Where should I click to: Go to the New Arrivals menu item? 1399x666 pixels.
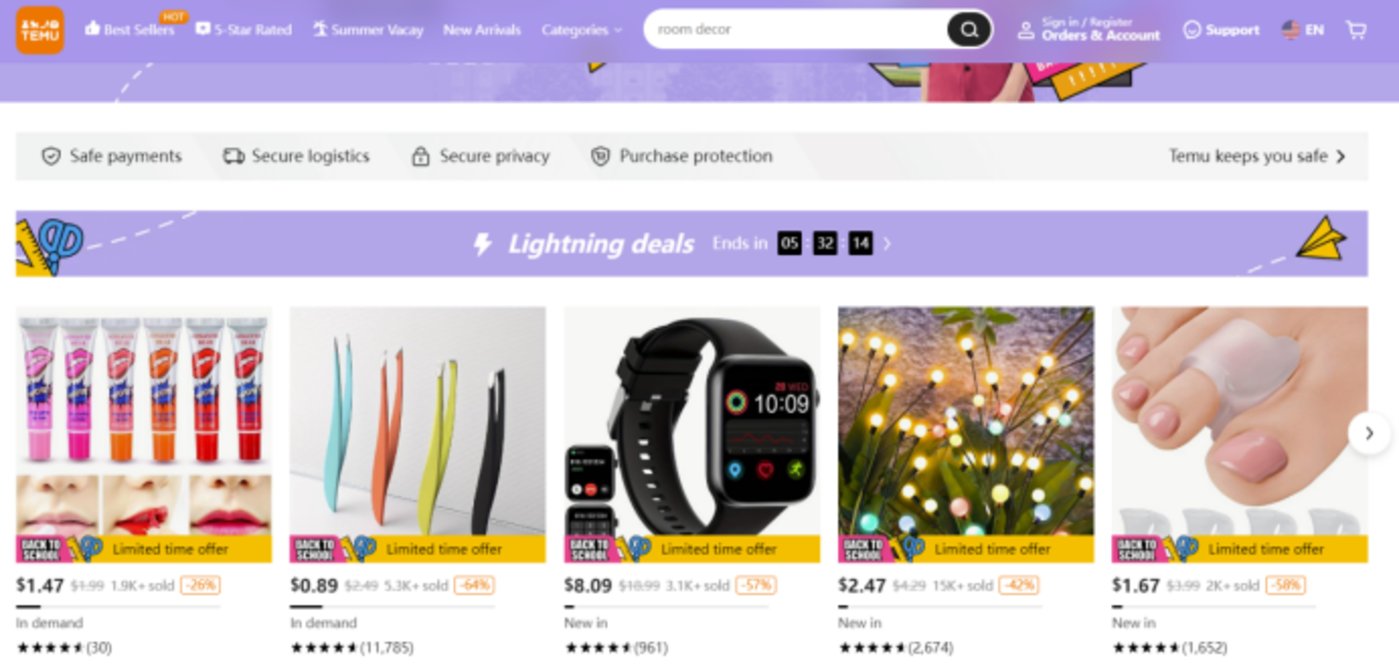tap(482, 30)
